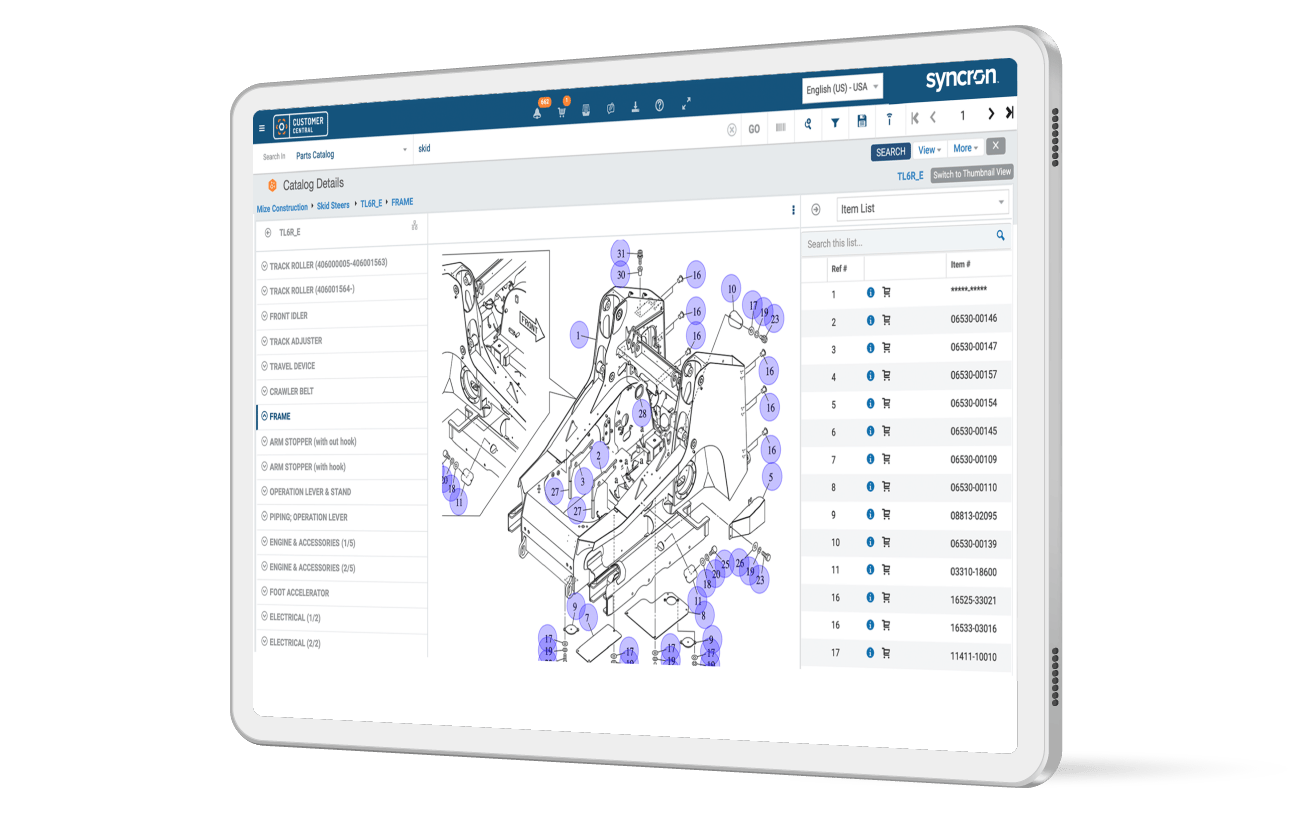Open the Search In Parts Catalog dropdown
The height and width of the screenshot is (834, 1300).
point(350,154)
